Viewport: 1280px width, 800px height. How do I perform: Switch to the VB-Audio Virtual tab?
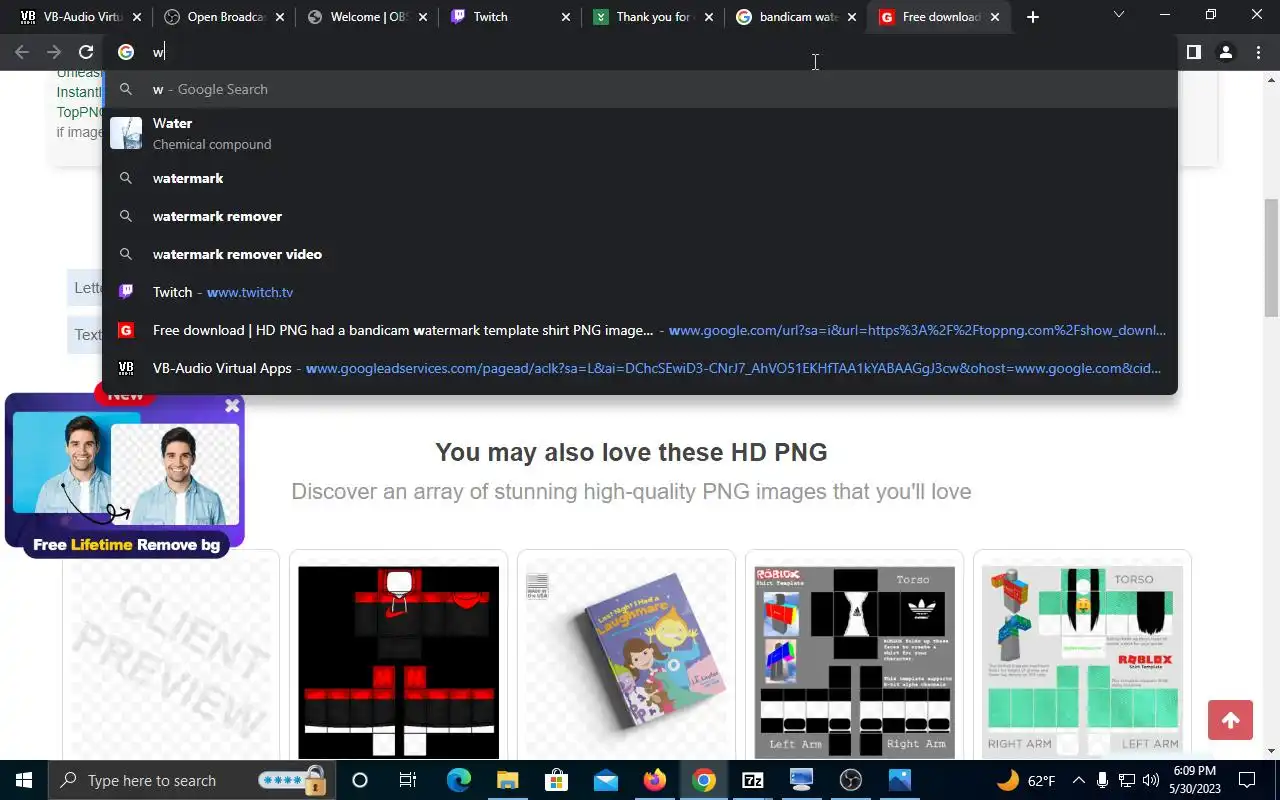(x=80, y=17)
